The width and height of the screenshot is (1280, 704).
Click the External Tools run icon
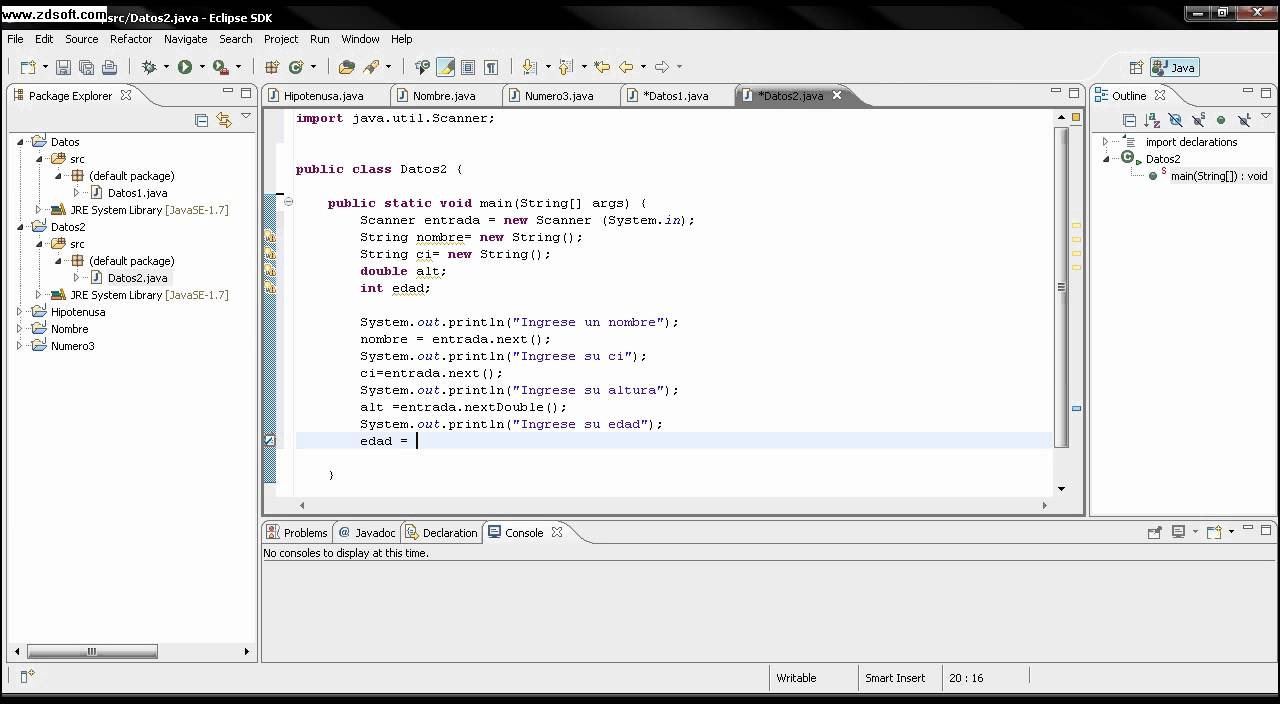[221, 67]
